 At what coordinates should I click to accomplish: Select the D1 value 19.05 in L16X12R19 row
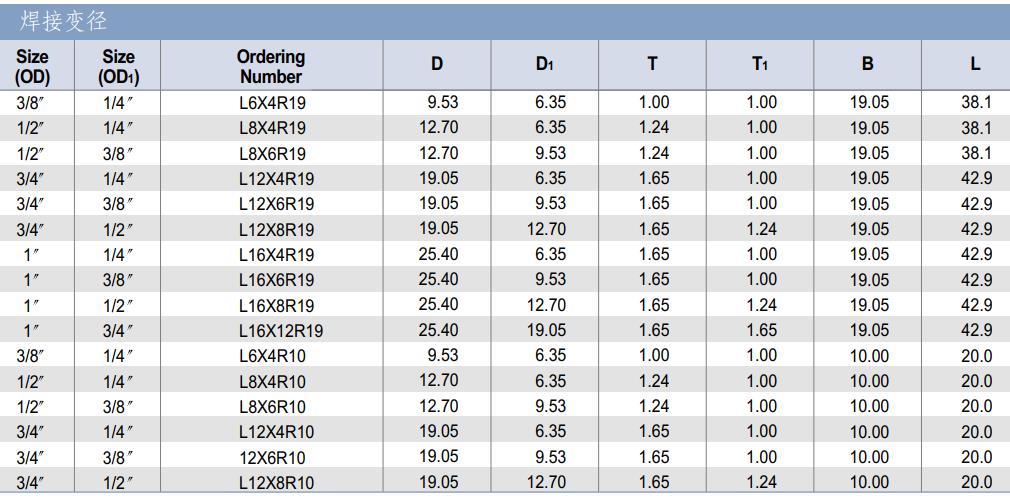[x=546, y=330]
